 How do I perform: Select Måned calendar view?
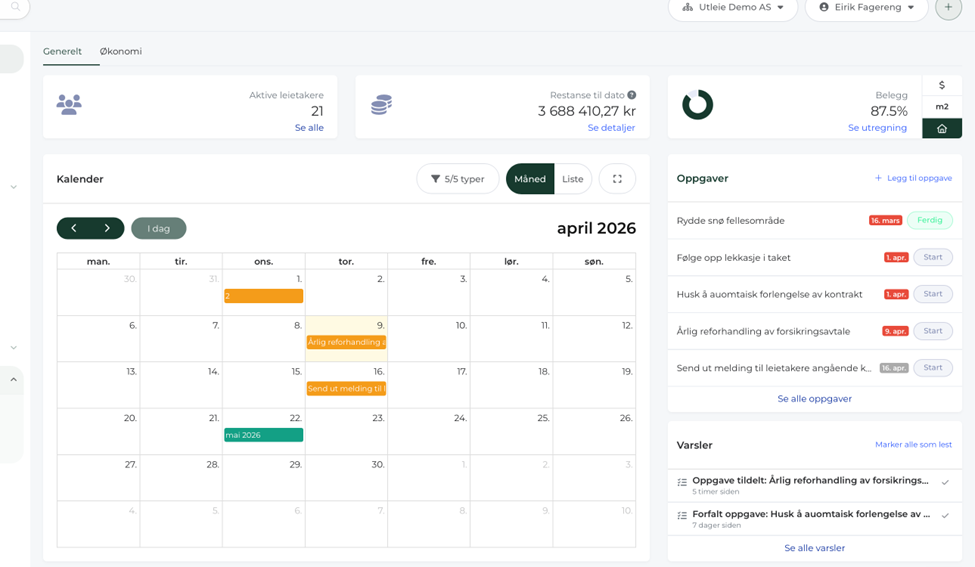tap(530, 179)
